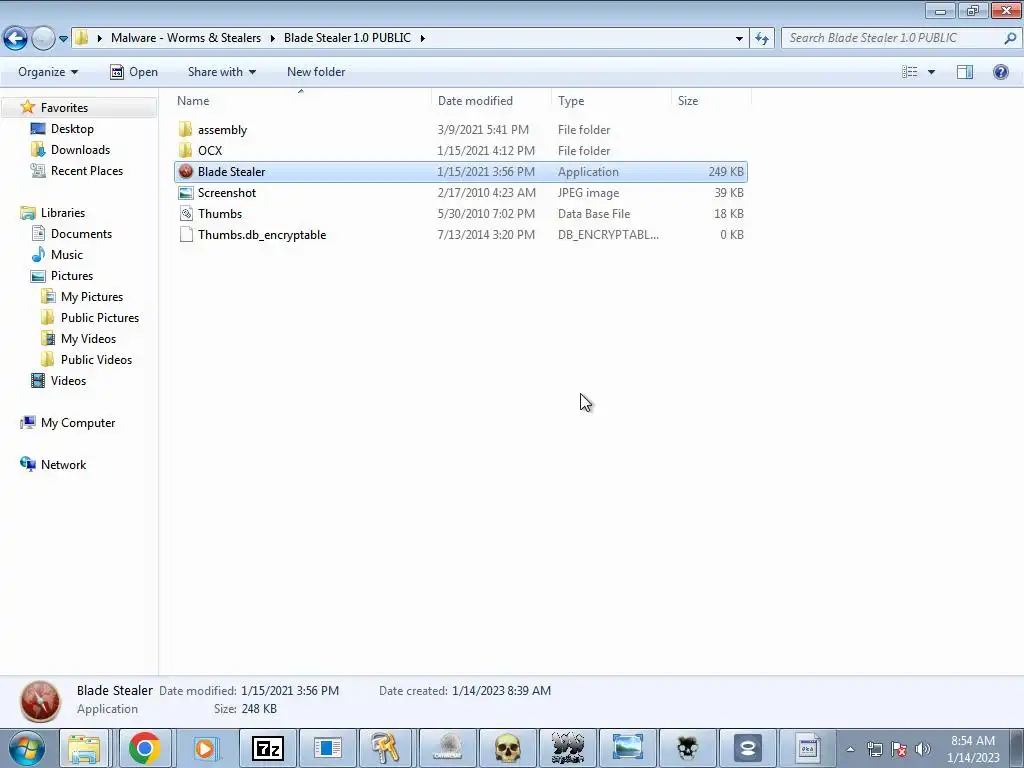Sort by Type column header

(x=611, y=101)
